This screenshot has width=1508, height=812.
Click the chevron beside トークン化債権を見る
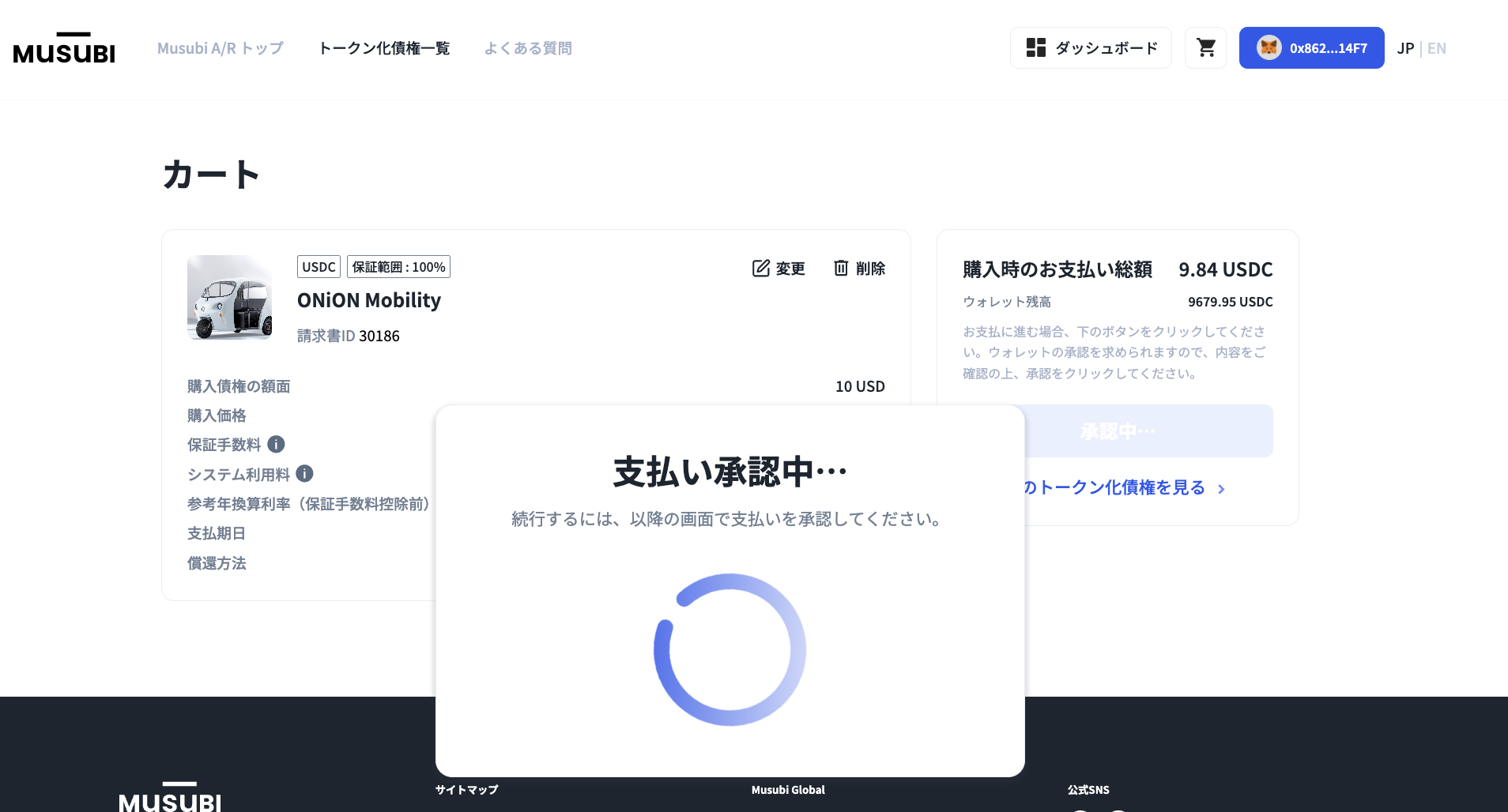(1221, 489)
